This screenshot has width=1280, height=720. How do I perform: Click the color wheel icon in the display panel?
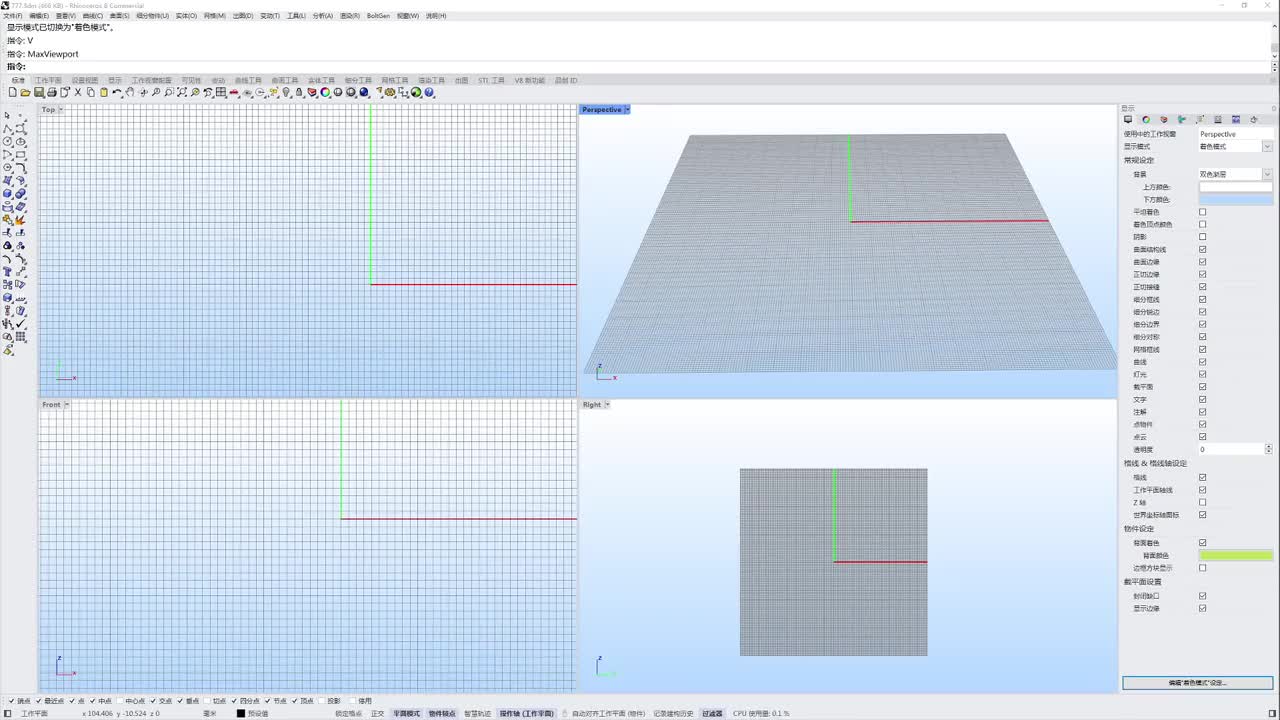tap(1146, 119)
